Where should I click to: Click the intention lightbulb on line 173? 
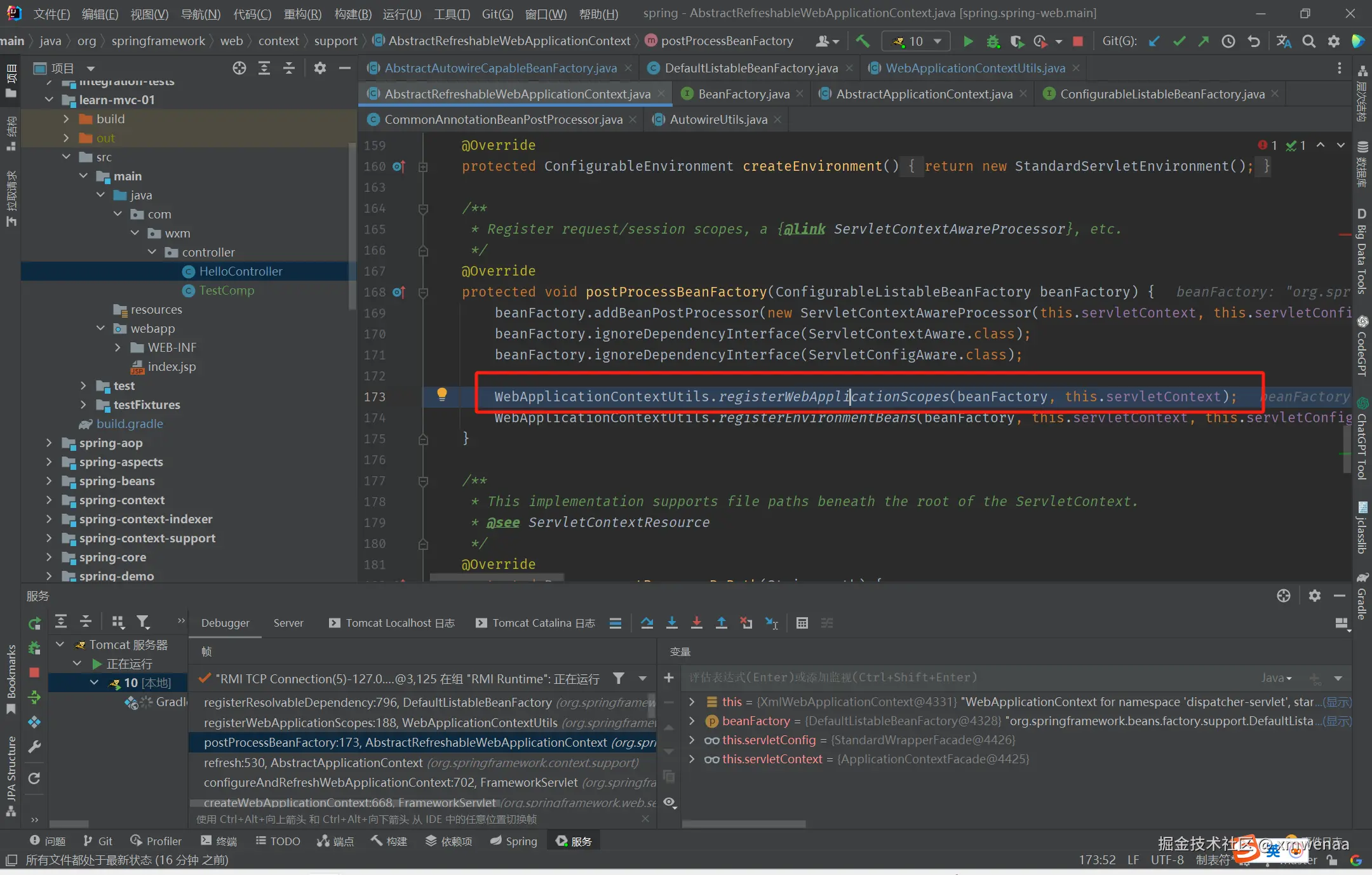[442, 395]
